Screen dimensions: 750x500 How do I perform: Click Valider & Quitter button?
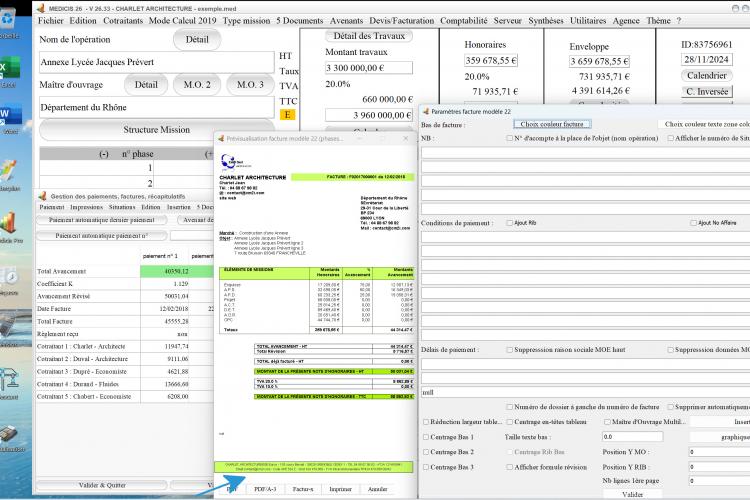pyautogui.click(x=101, y=485)
